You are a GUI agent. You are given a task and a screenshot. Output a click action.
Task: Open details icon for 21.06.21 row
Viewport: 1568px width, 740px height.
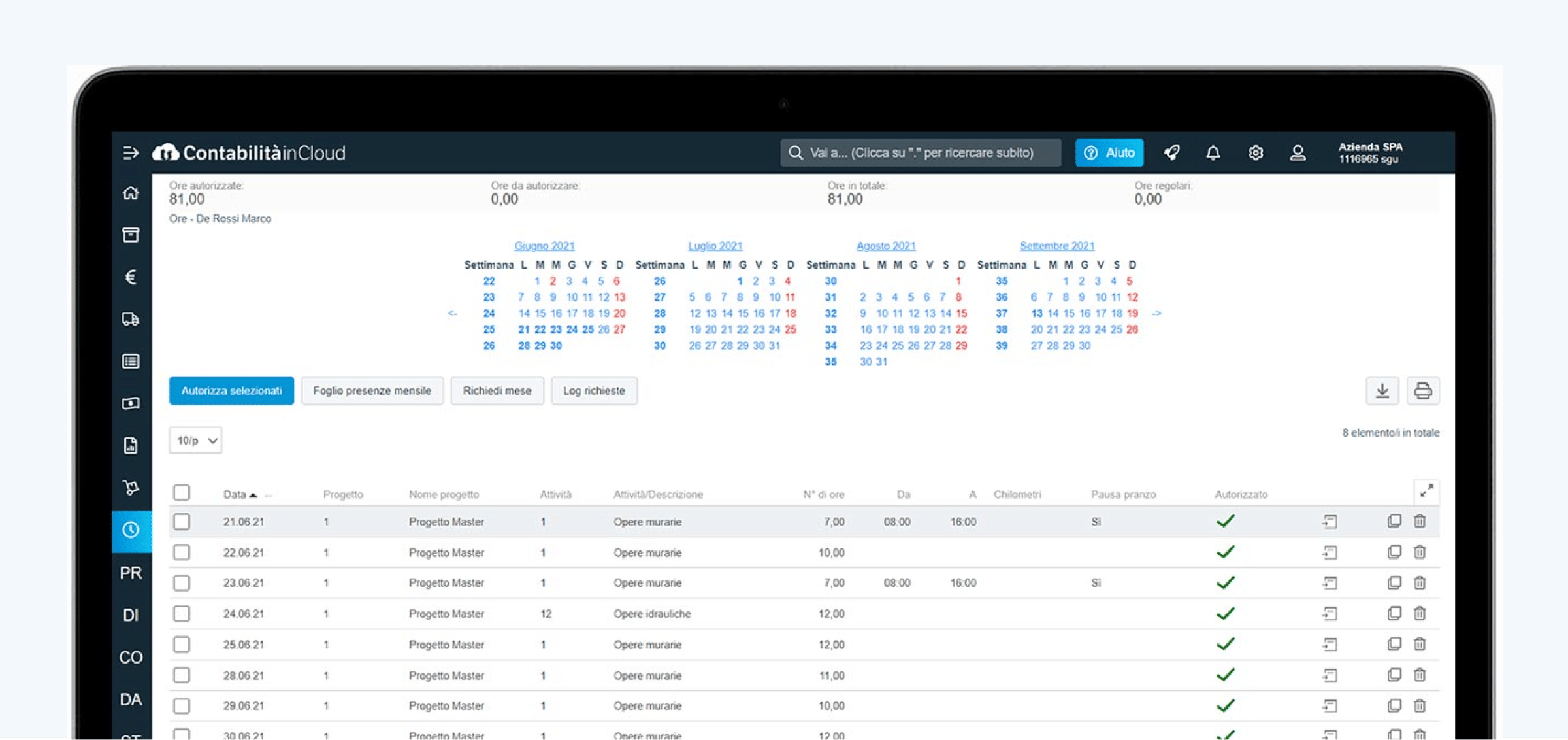(x=1330, y=522)
